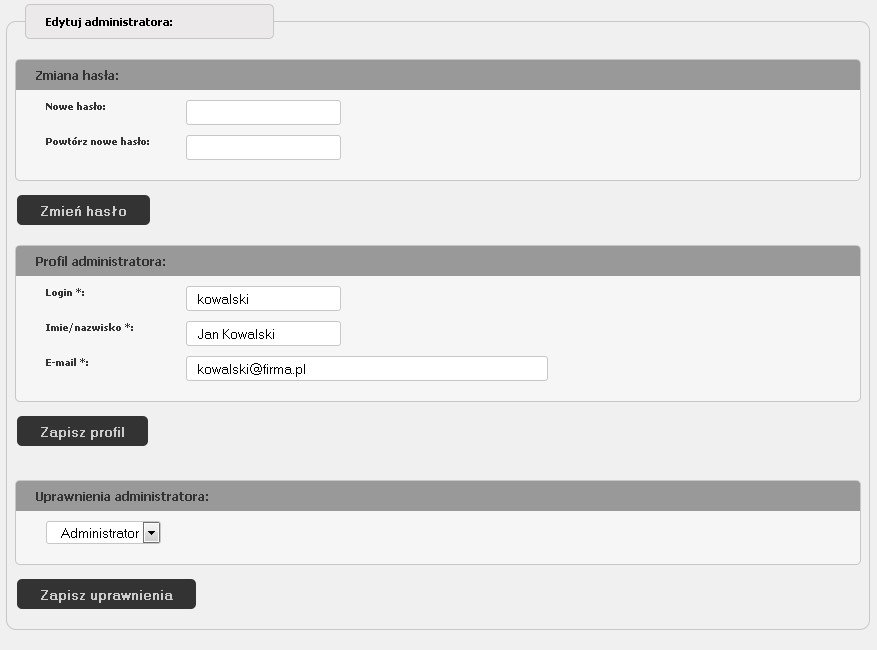Click the Zmiana hasła section header

pyautogui.click(x=437, y=75)
